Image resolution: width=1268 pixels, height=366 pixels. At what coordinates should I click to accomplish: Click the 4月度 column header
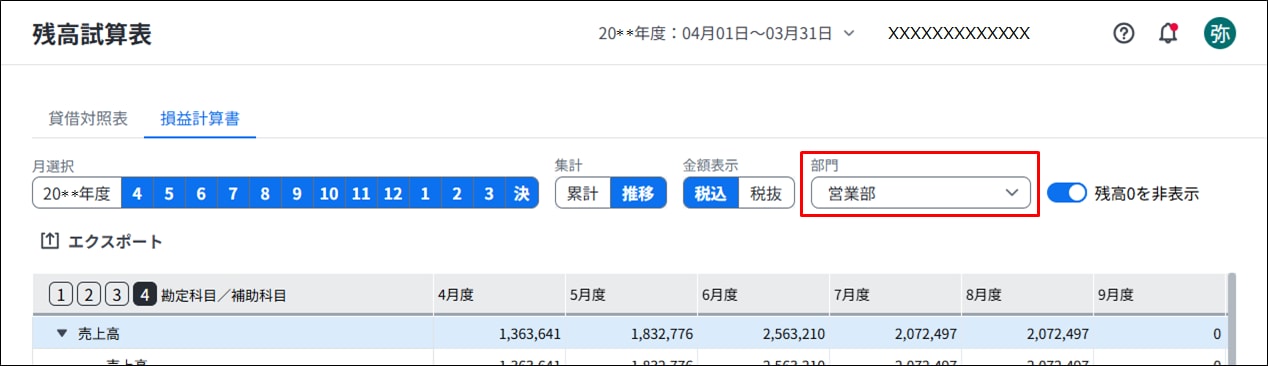click(499, 295)
